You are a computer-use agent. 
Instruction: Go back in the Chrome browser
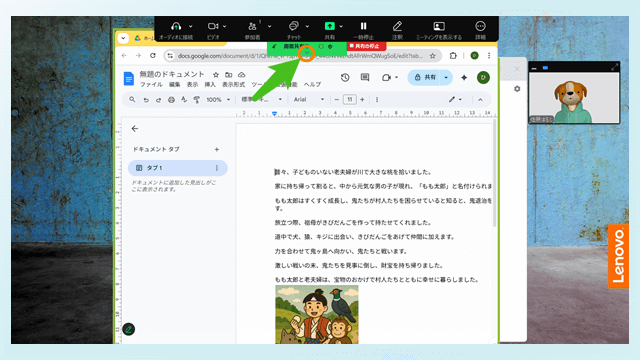point(124,56)
